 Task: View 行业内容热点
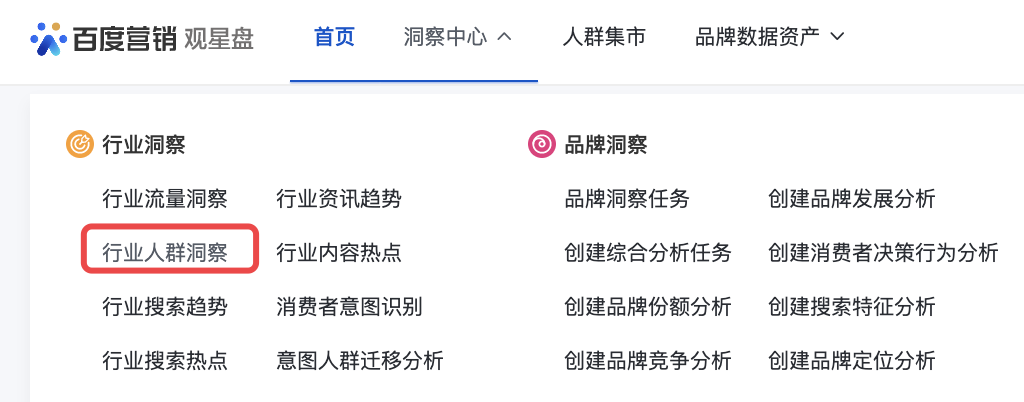point(339,253)
